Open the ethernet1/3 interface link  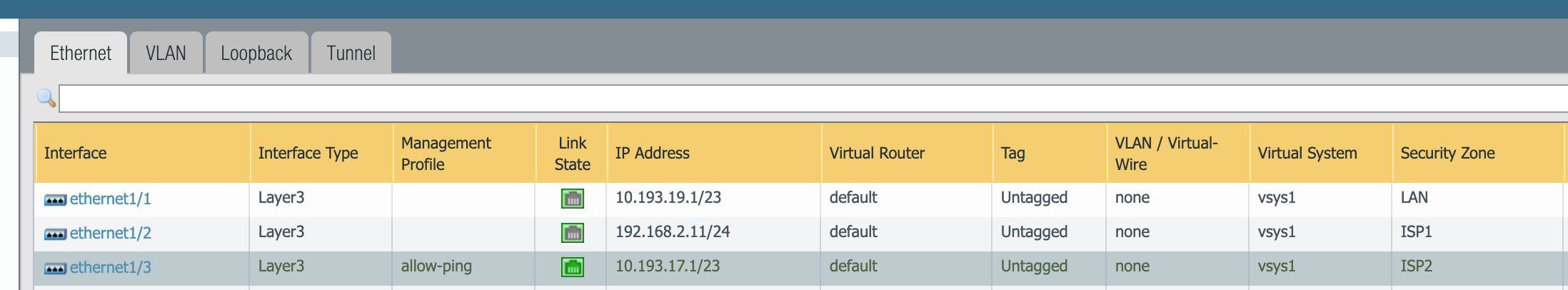point(111,267)
